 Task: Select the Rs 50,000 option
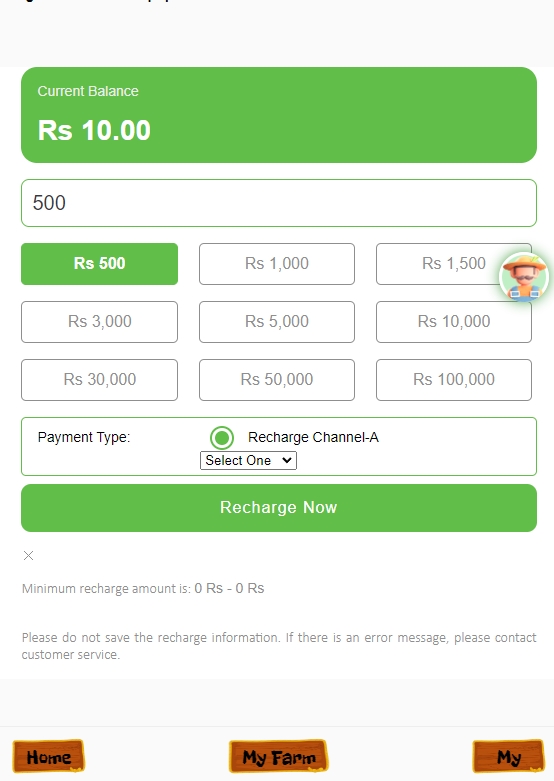277,380
